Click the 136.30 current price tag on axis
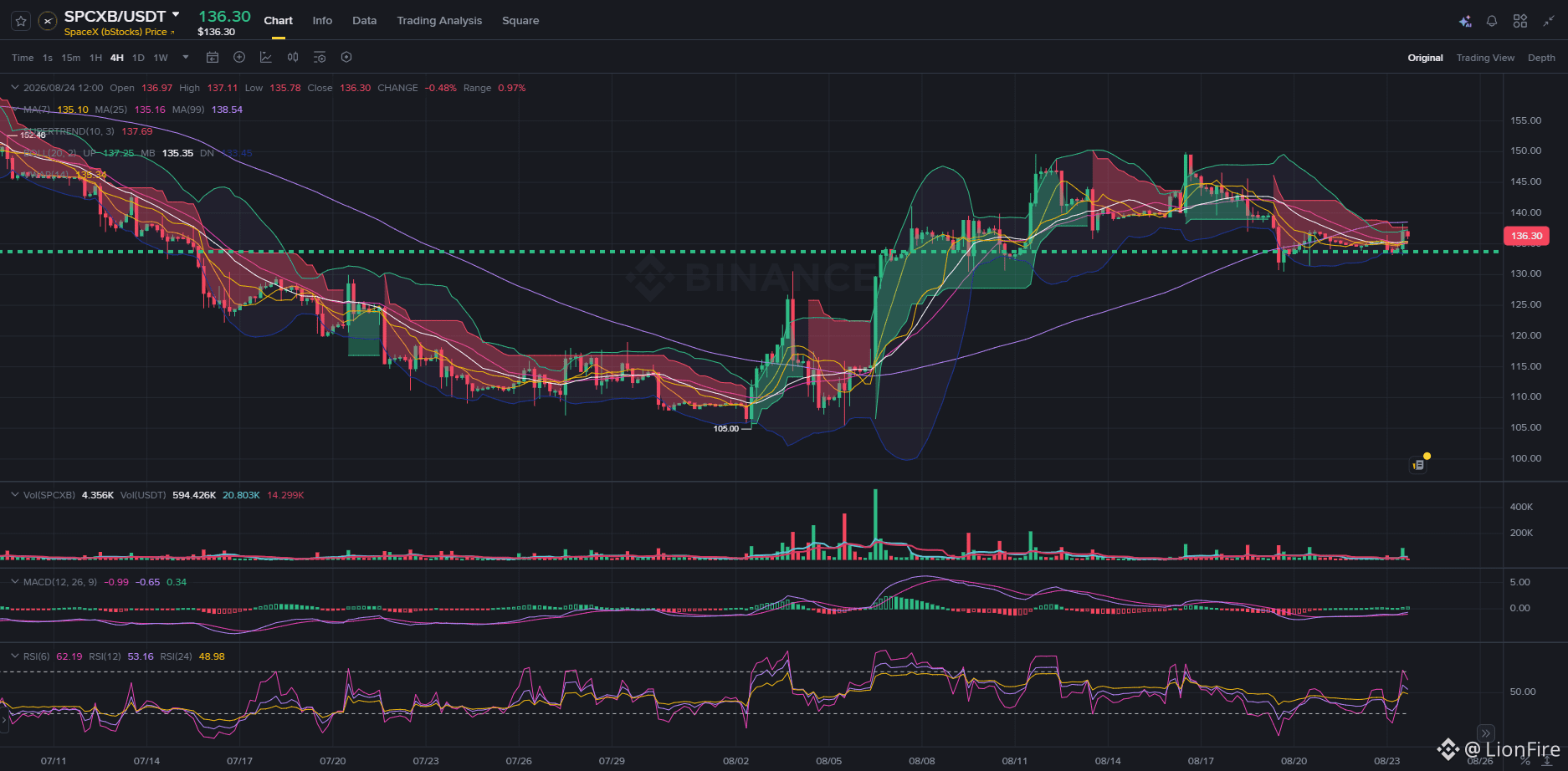Image resolution: width=1568 pixels, height=771 pixels. [1526, 236]
